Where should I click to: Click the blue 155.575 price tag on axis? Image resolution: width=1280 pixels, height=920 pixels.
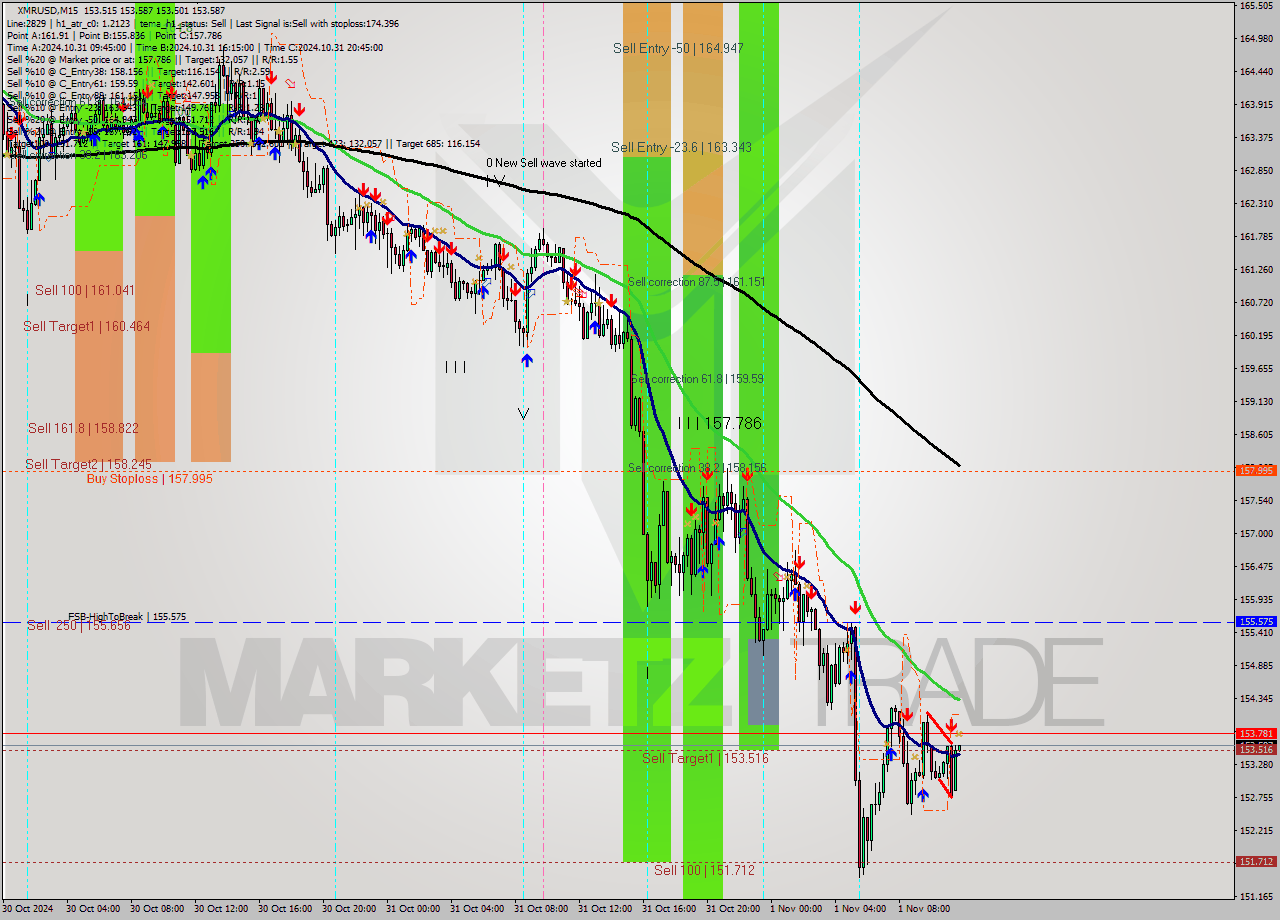point(1256,621)
